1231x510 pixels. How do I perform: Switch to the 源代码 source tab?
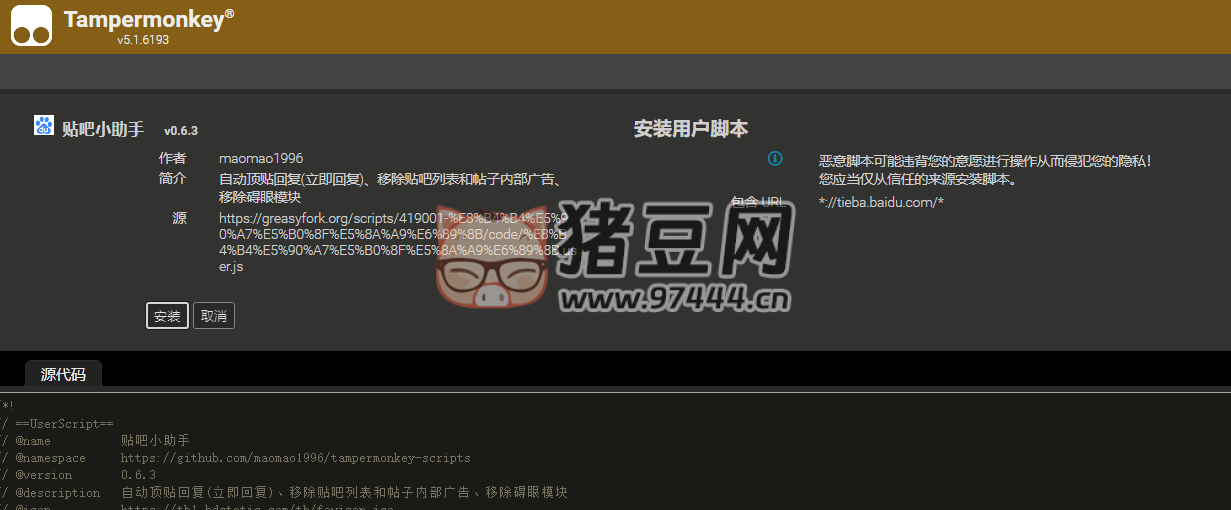tap(63, 375)
